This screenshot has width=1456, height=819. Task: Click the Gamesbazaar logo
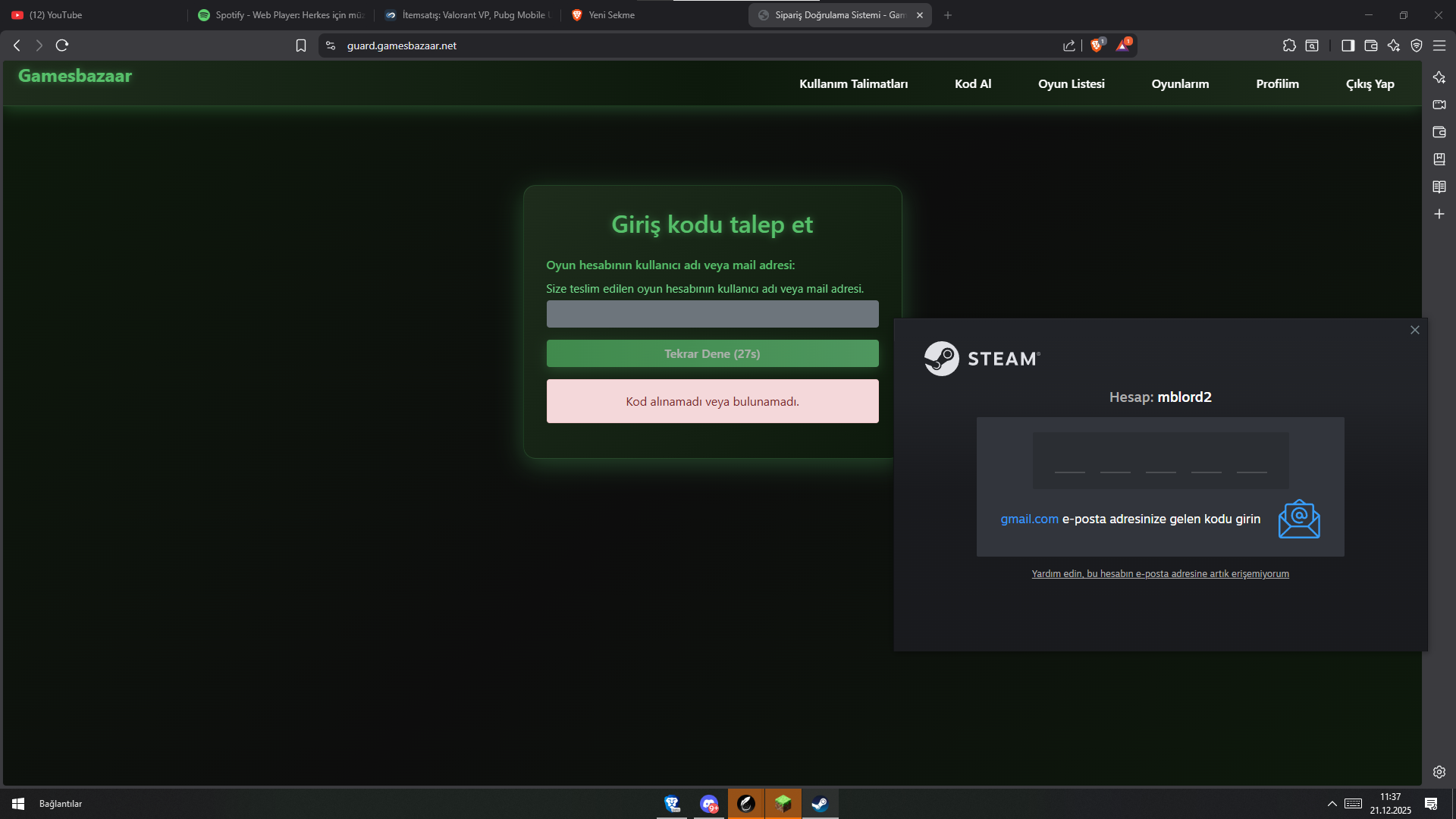75,76
